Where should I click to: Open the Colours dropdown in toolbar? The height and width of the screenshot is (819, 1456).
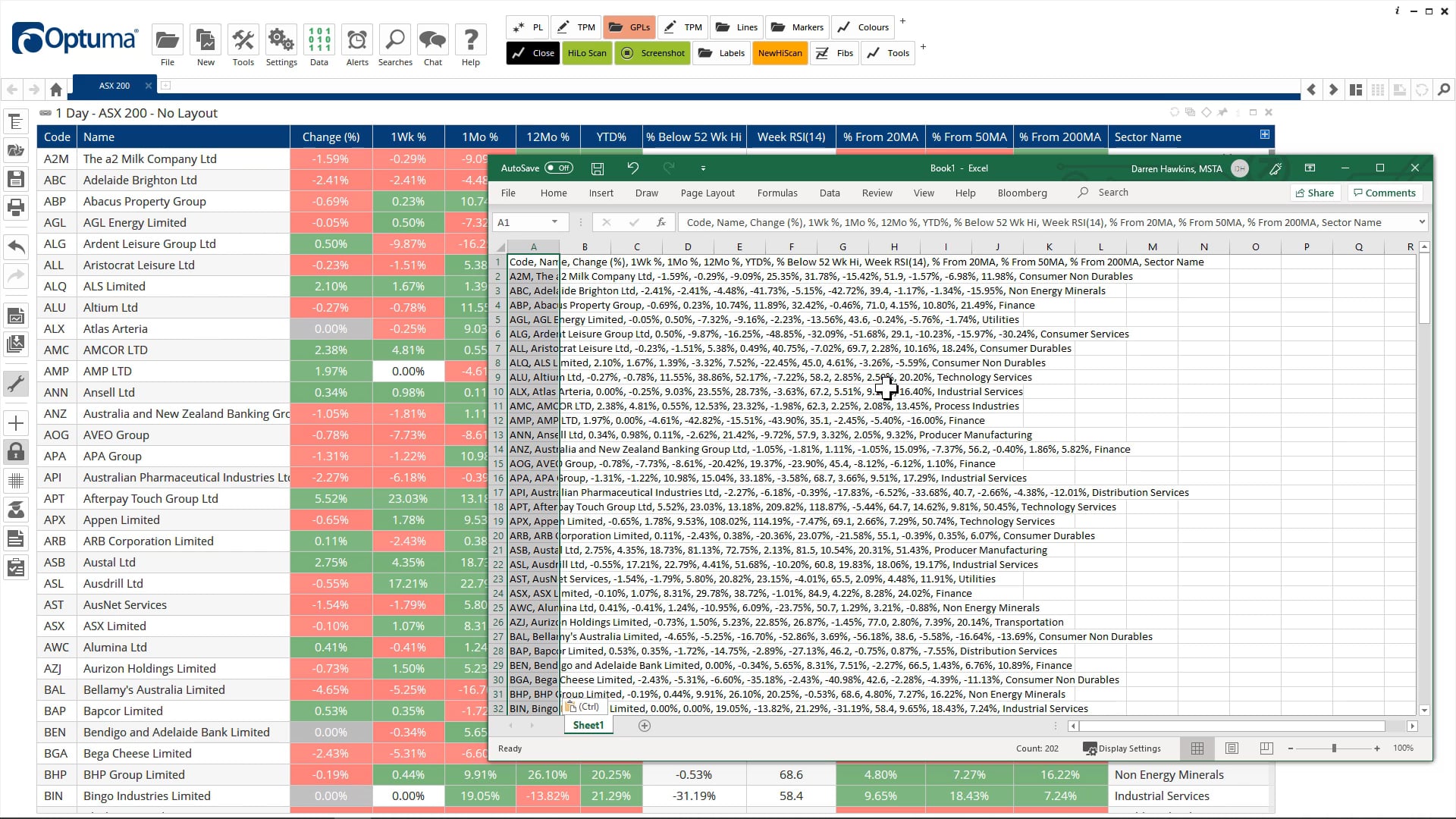point(863,27)
